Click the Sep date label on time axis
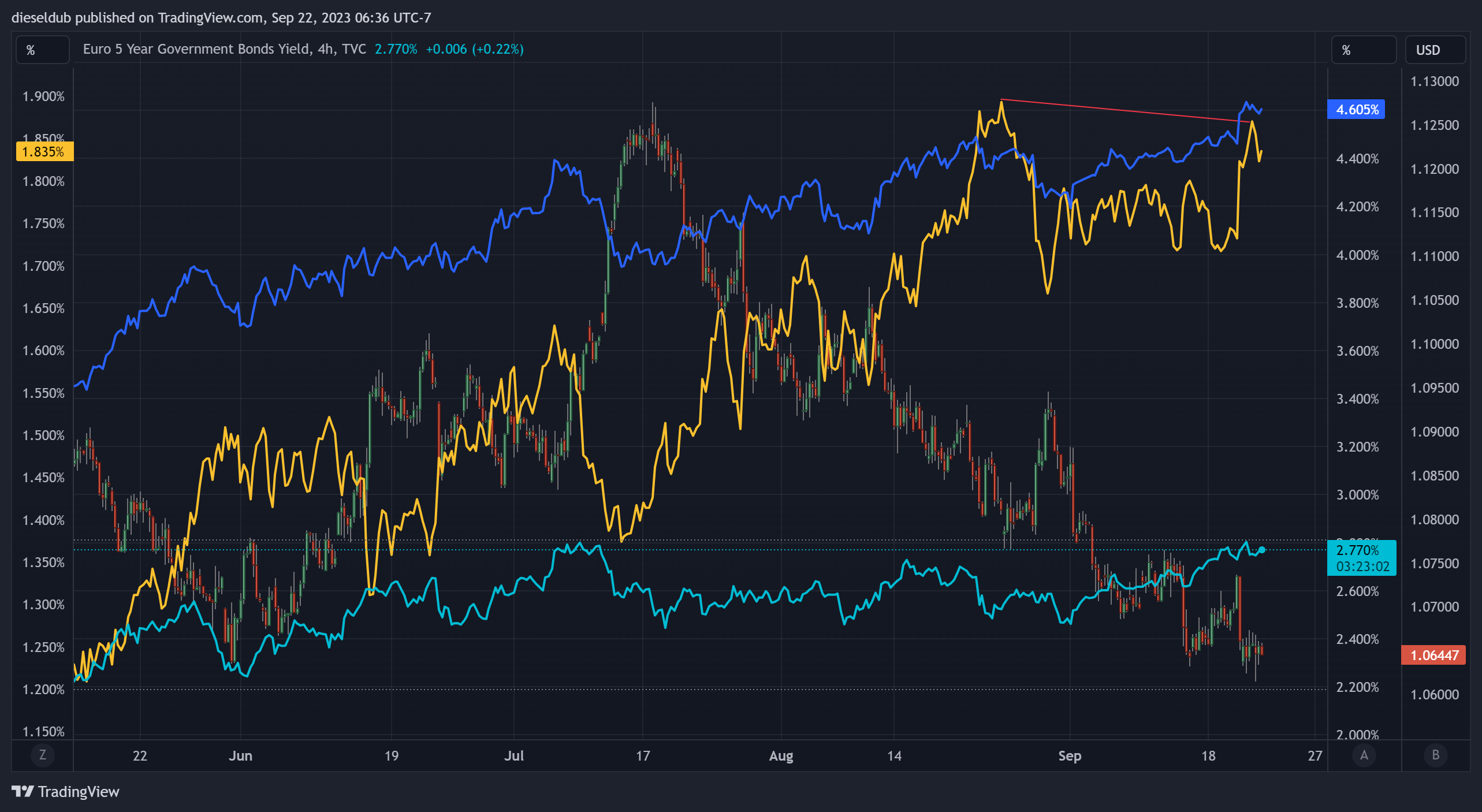The height and width of the screenshot is (812, 1482). pos(1070,755)
